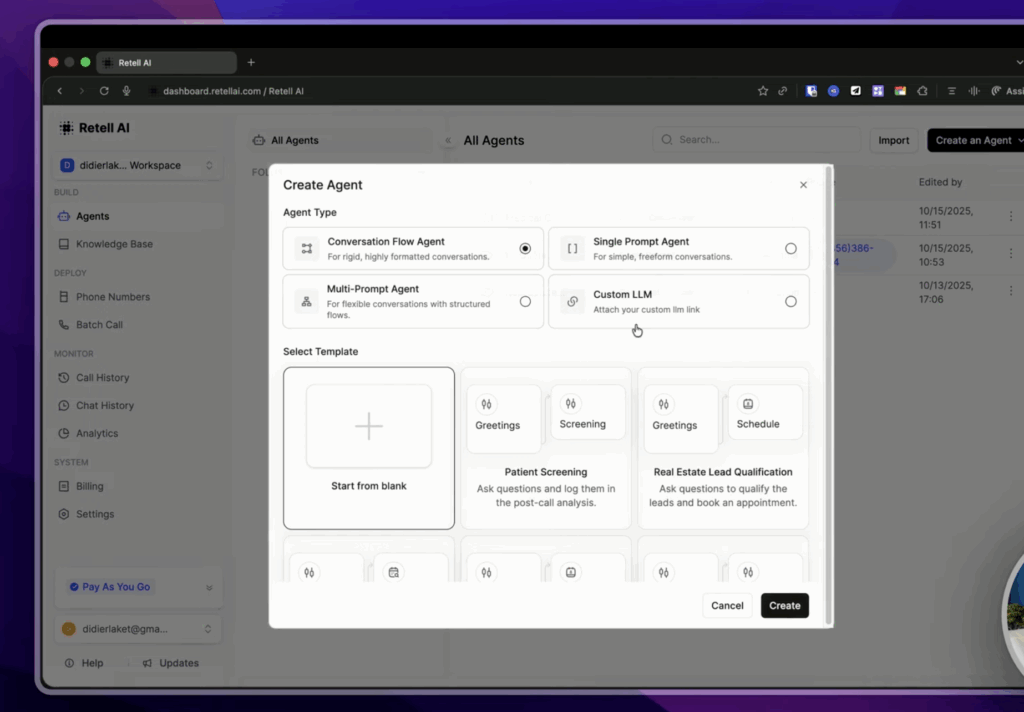Open Batch Call from the sidebar
Image resolution: width=1024 pixels, height=712 pixels.
62,324
